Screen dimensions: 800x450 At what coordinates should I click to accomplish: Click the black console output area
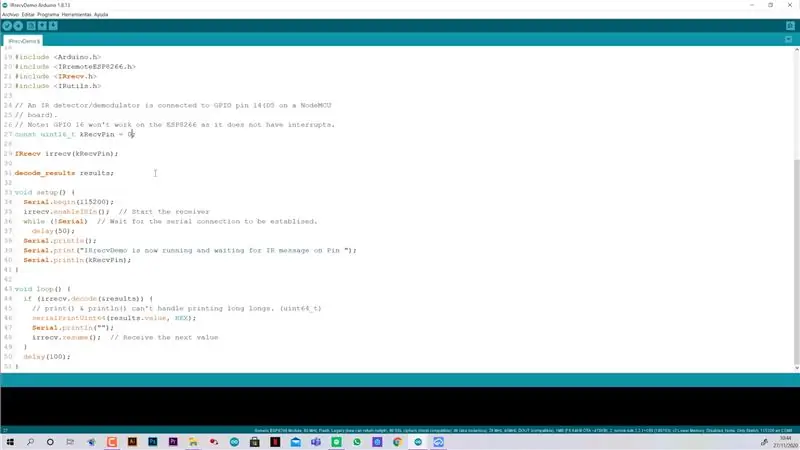(x=400, y=406)
